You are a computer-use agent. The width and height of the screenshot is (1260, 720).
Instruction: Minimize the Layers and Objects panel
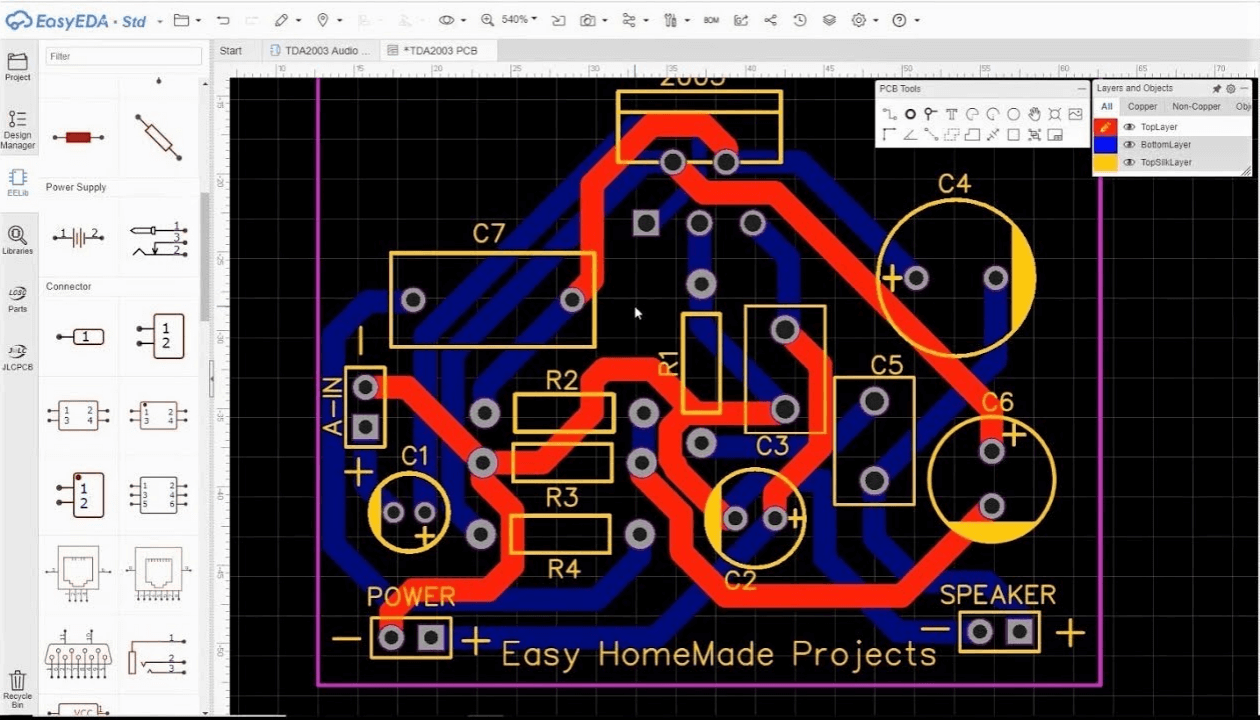pos(1244,89)
